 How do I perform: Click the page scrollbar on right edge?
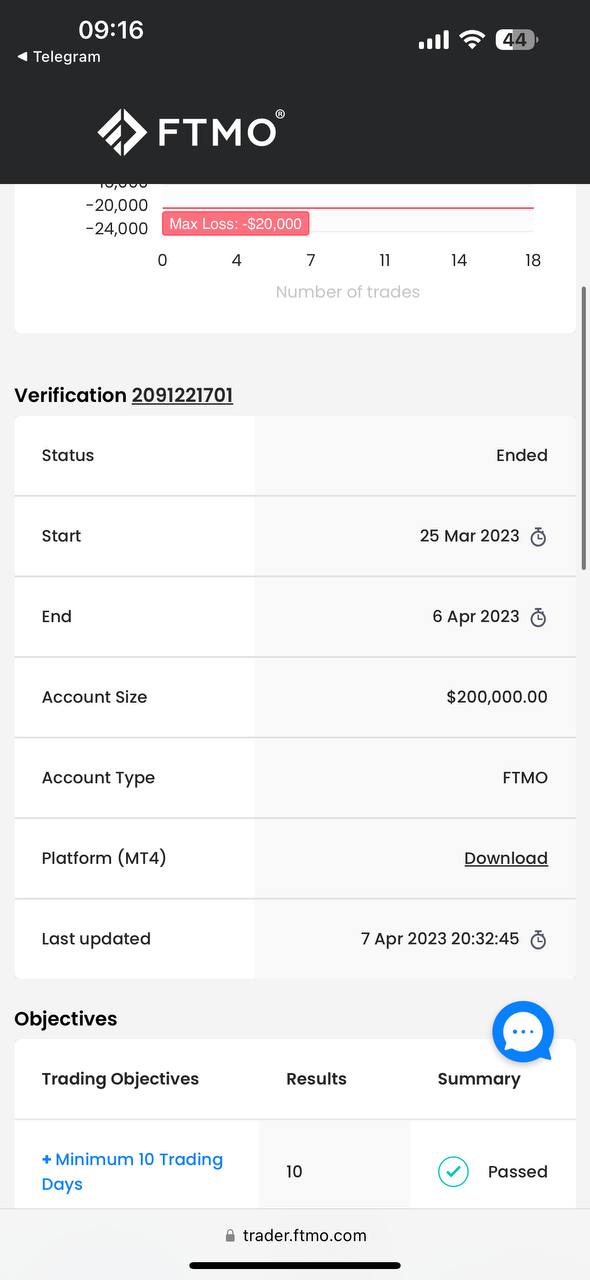click(584, 428)
